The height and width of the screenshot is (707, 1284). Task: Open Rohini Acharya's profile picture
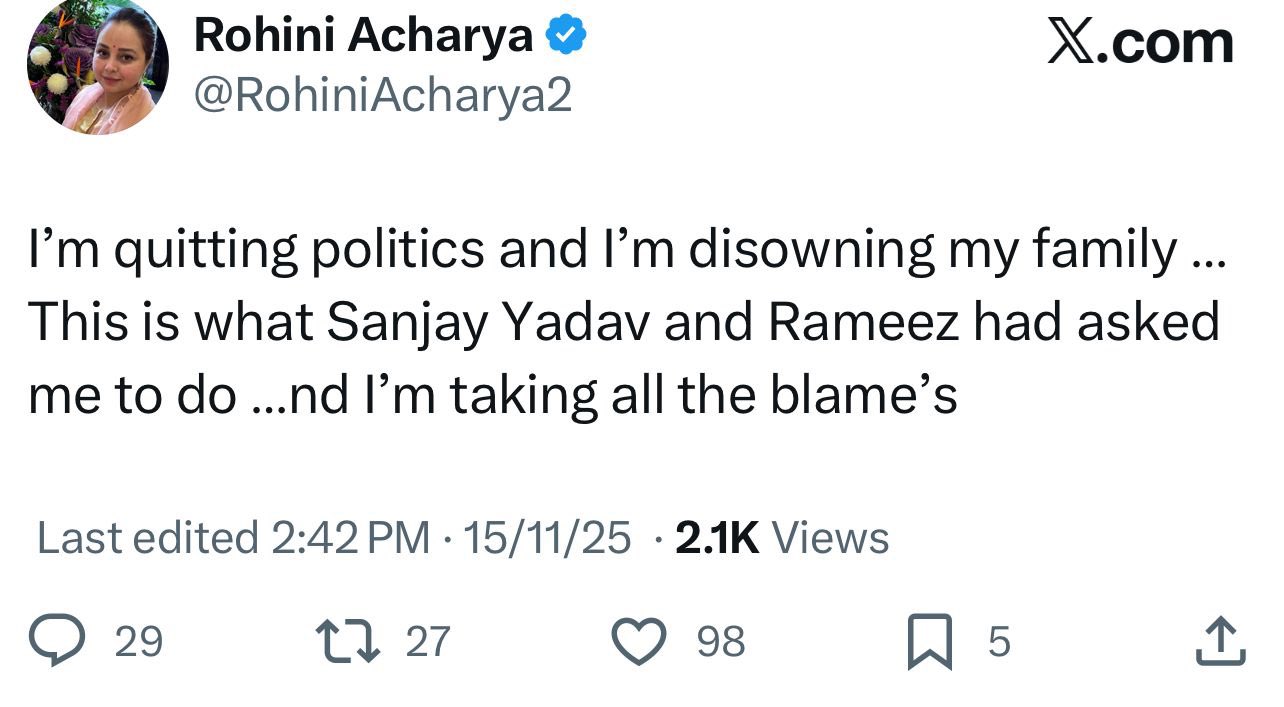pos(98,65)
